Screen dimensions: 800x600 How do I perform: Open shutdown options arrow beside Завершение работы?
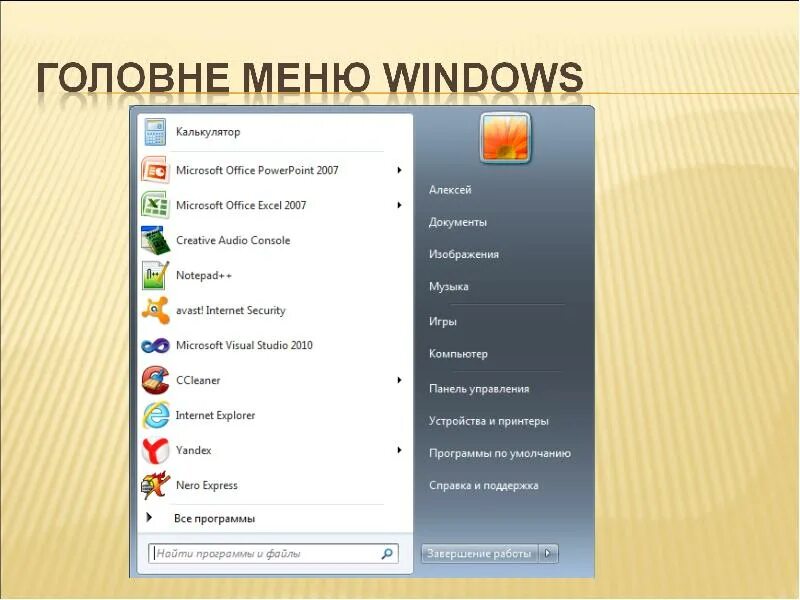click(548, 554)
